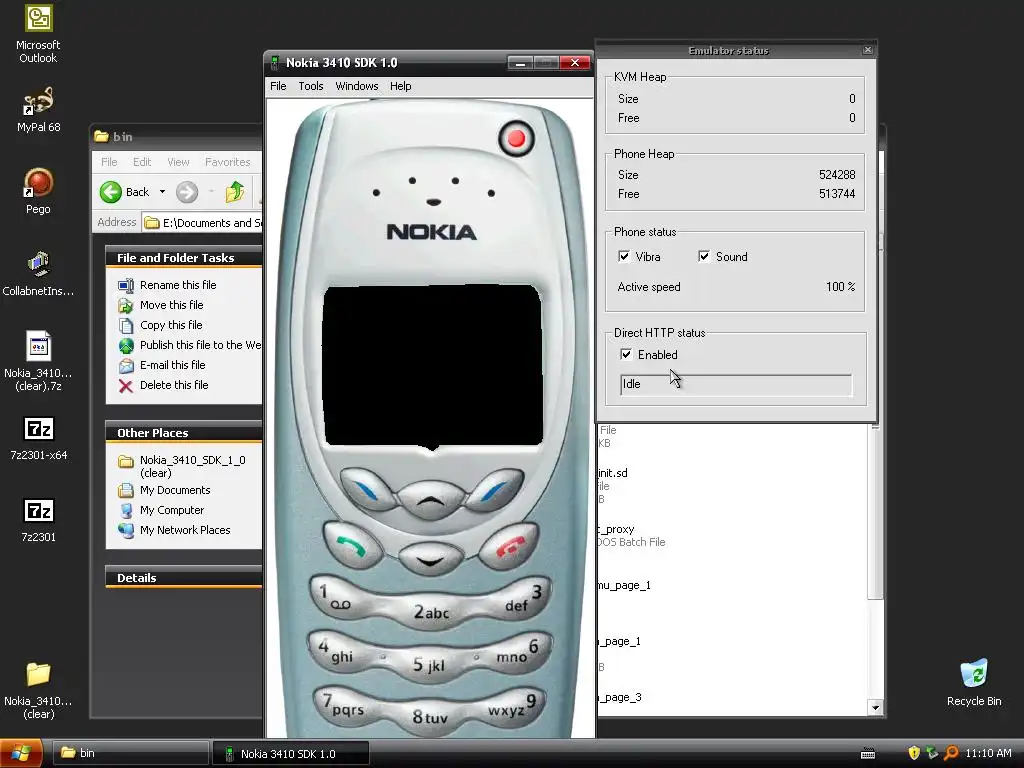Click address bar in bin window
Screen dimensions: 1024x768
point(202,223)
